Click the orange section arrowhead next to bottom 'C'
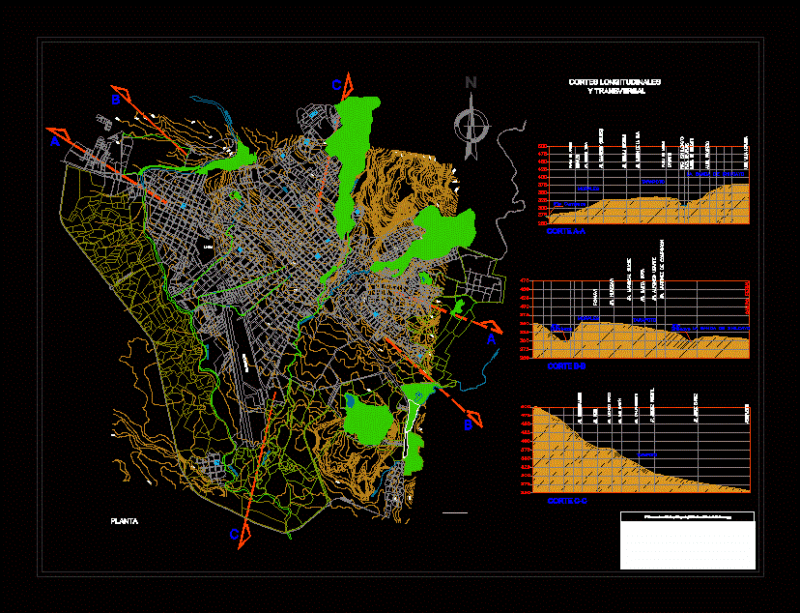The width and height of the screenshot is (800, 613). click(x=244, y=535)
